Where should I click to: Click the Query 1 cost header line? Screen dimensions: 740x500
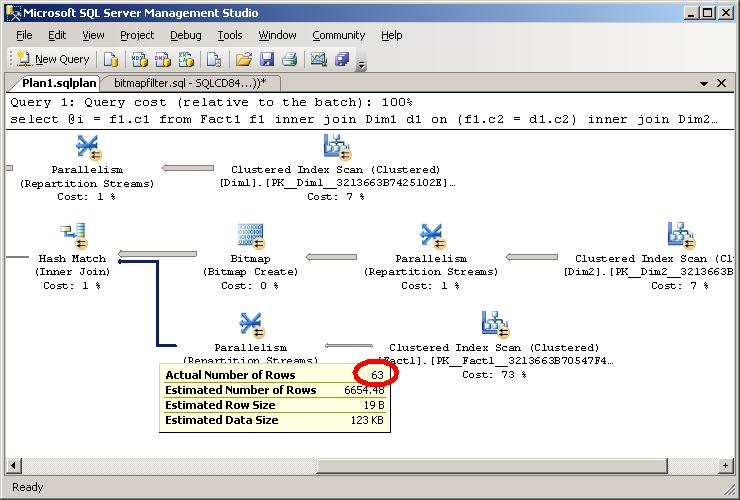(211, 102)
